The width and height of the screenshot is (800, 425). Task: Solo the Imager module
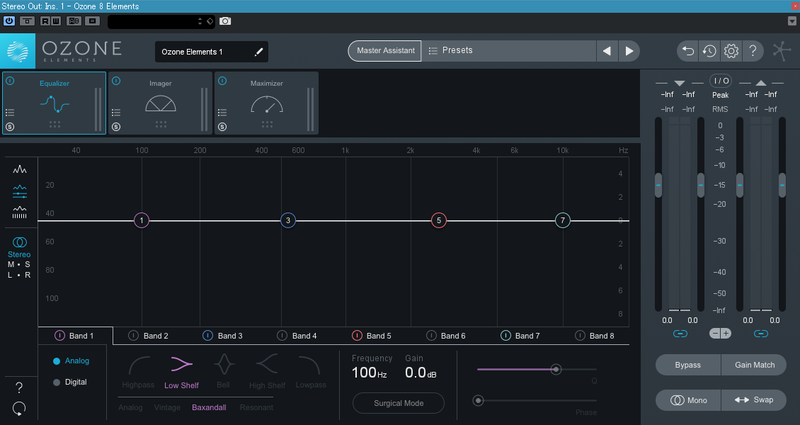tap(116, 127)
